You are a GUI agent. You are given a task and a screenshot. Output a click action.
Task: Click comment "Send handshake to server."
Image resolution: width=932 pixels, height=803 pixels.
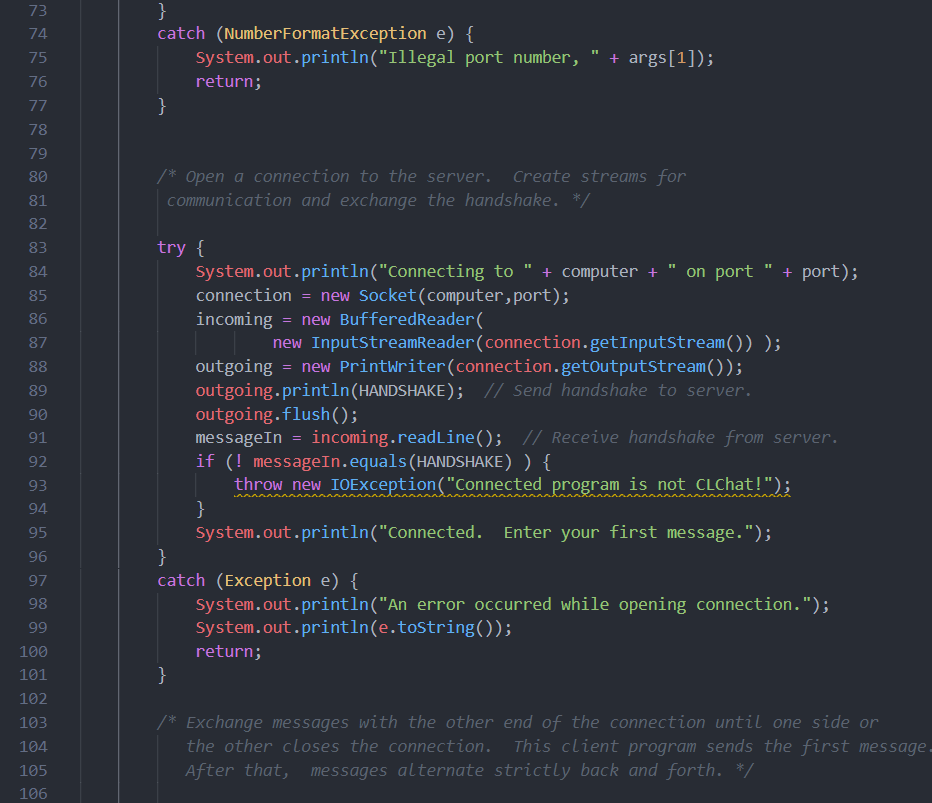[x=618, y=391]
